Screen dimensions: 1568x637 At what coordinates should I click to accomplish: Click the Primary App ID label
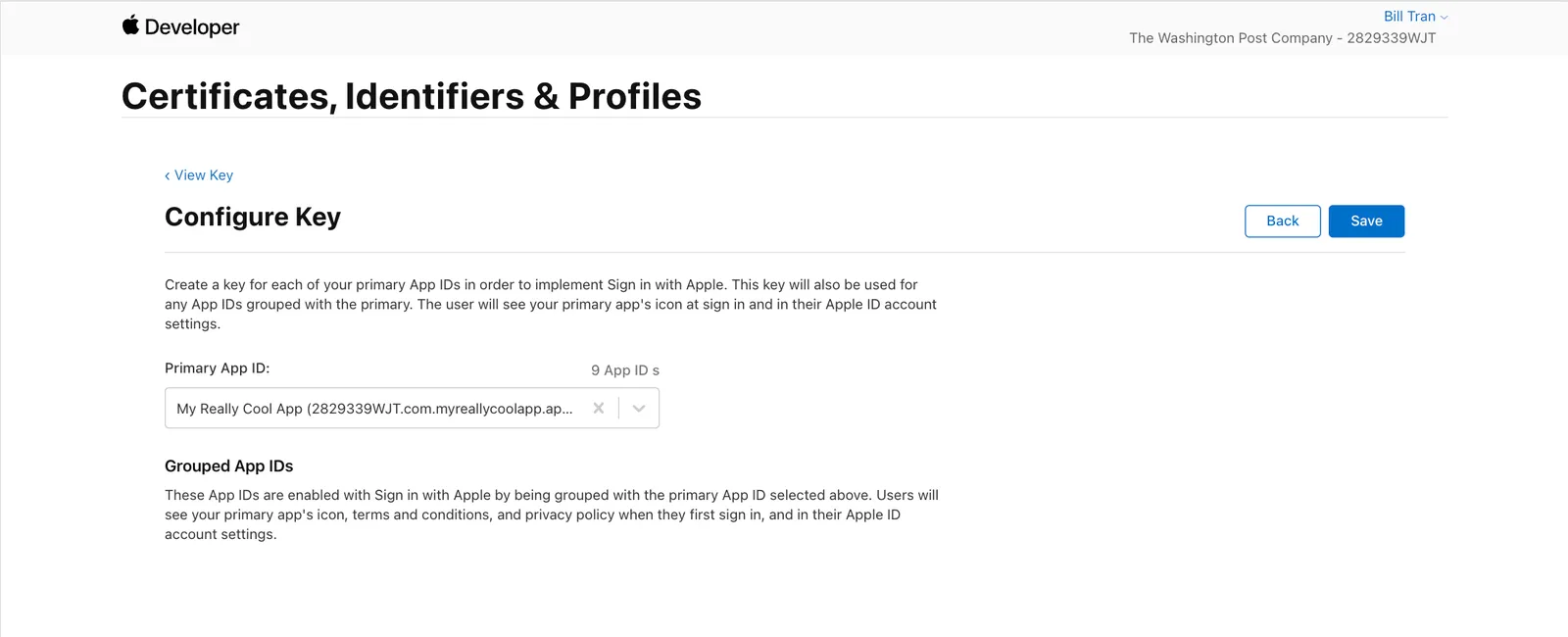pos(218,368)
